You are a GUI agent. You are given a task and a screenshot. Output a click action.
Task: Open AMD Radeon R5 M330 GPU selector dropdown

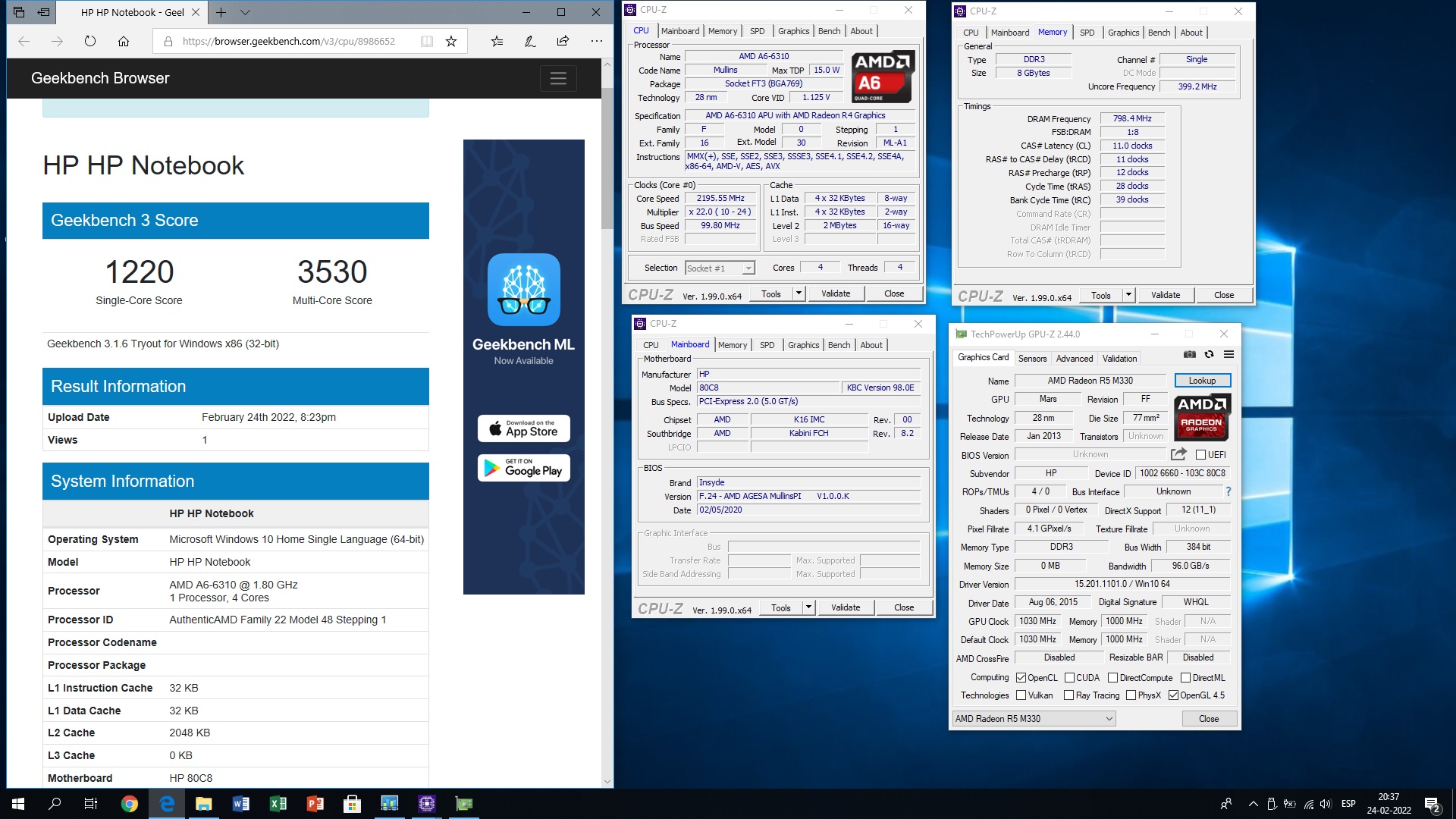(1034, 719)
